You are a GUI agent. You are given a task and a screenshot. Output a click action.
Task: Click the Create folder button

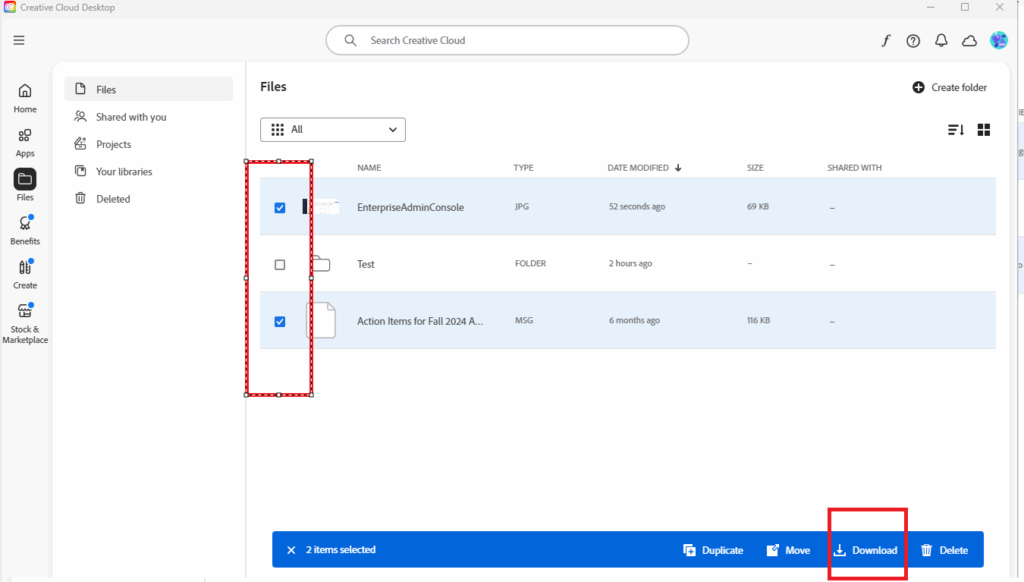949,88
